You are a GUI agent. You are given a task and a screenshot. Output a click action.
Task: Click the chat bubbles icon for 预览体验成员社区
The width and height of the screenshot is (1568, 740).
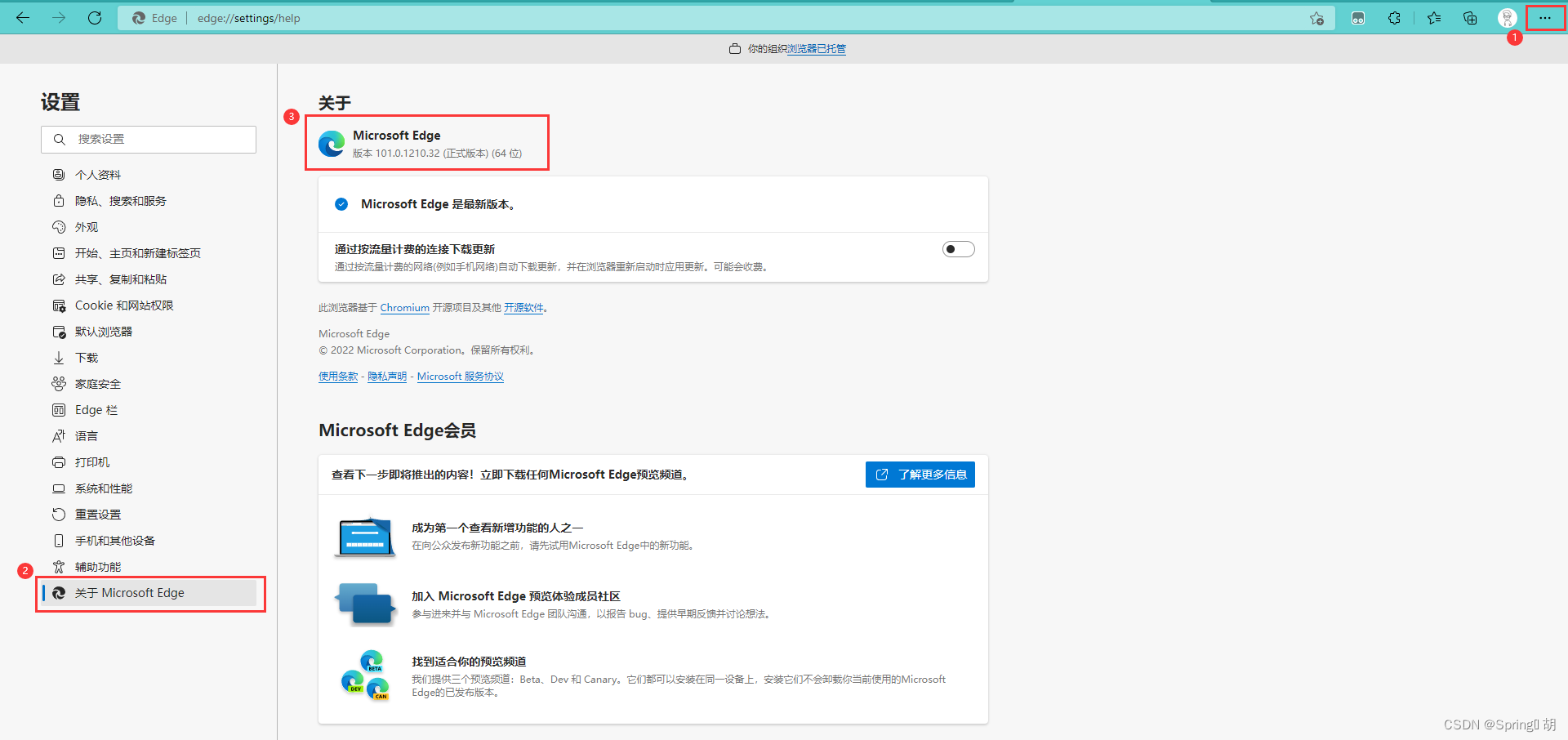click(365, 604)
